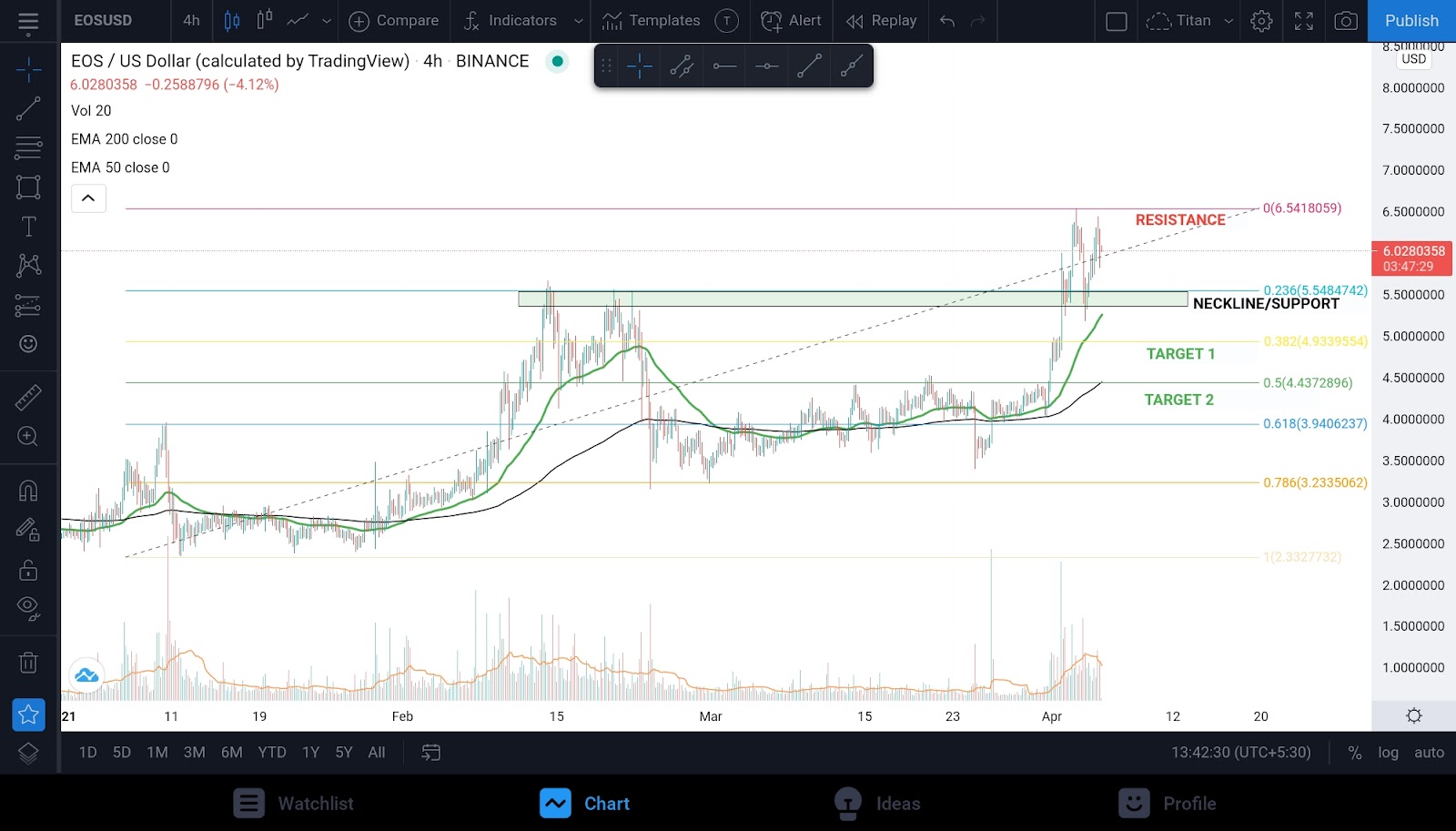The height and width of the screenshot is (831, 1456).
Task: Open the prediction and measurement tools
Action: (x=28, y=305)
